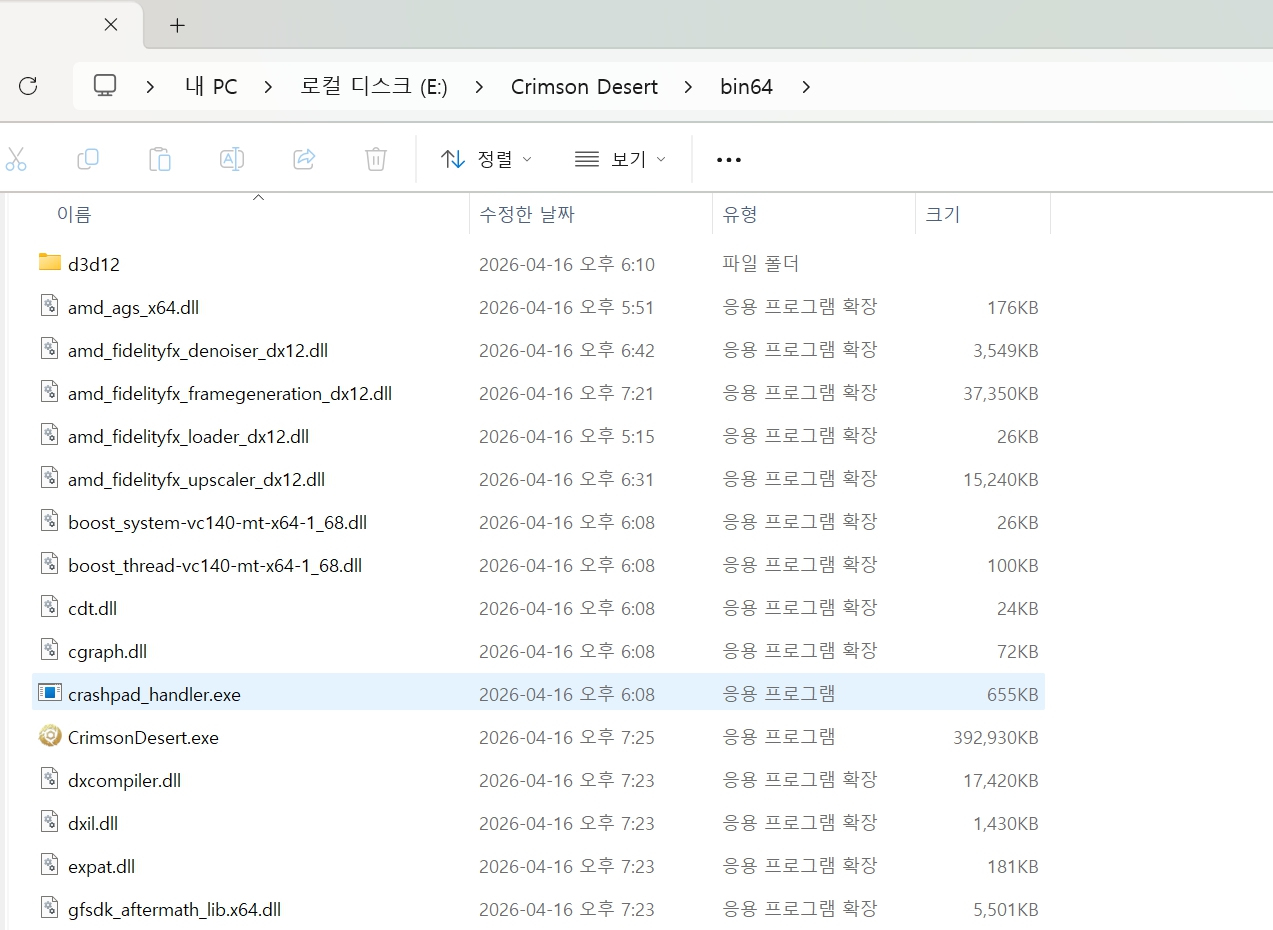Click the Paste clipboard icon

coord(160,159)
